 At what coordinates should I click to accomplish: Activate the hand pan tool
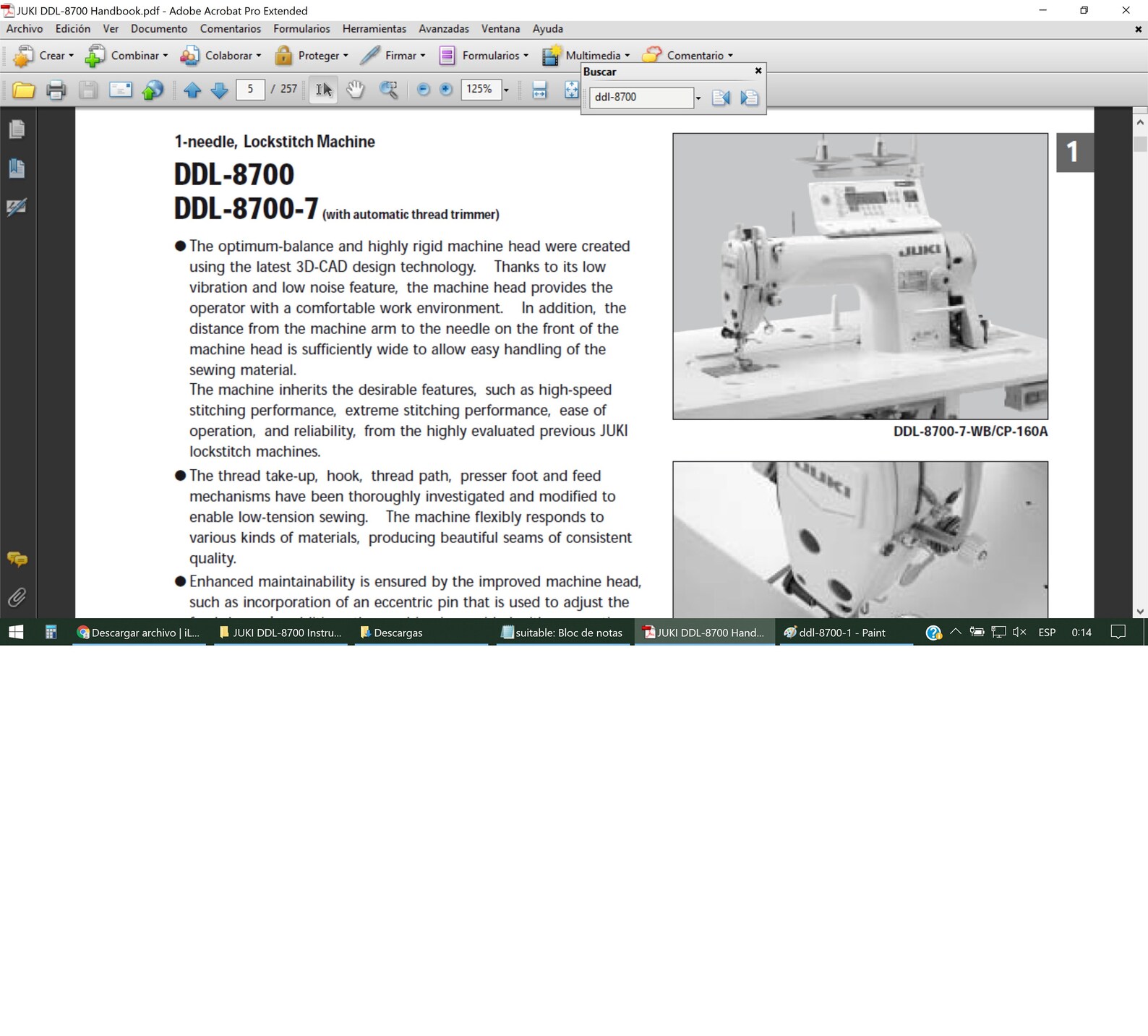(x=355, y=90)
